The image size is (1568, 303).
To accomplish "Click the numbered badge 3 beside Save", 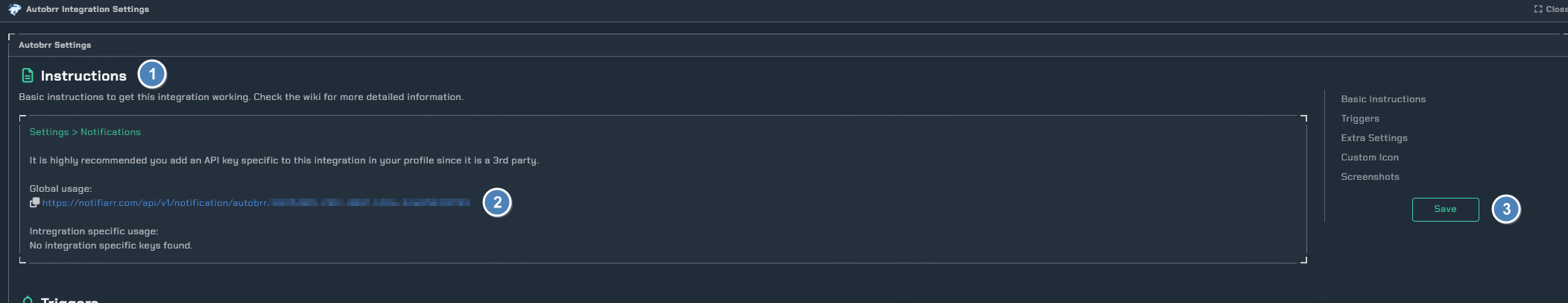I will pos(1506,209).
